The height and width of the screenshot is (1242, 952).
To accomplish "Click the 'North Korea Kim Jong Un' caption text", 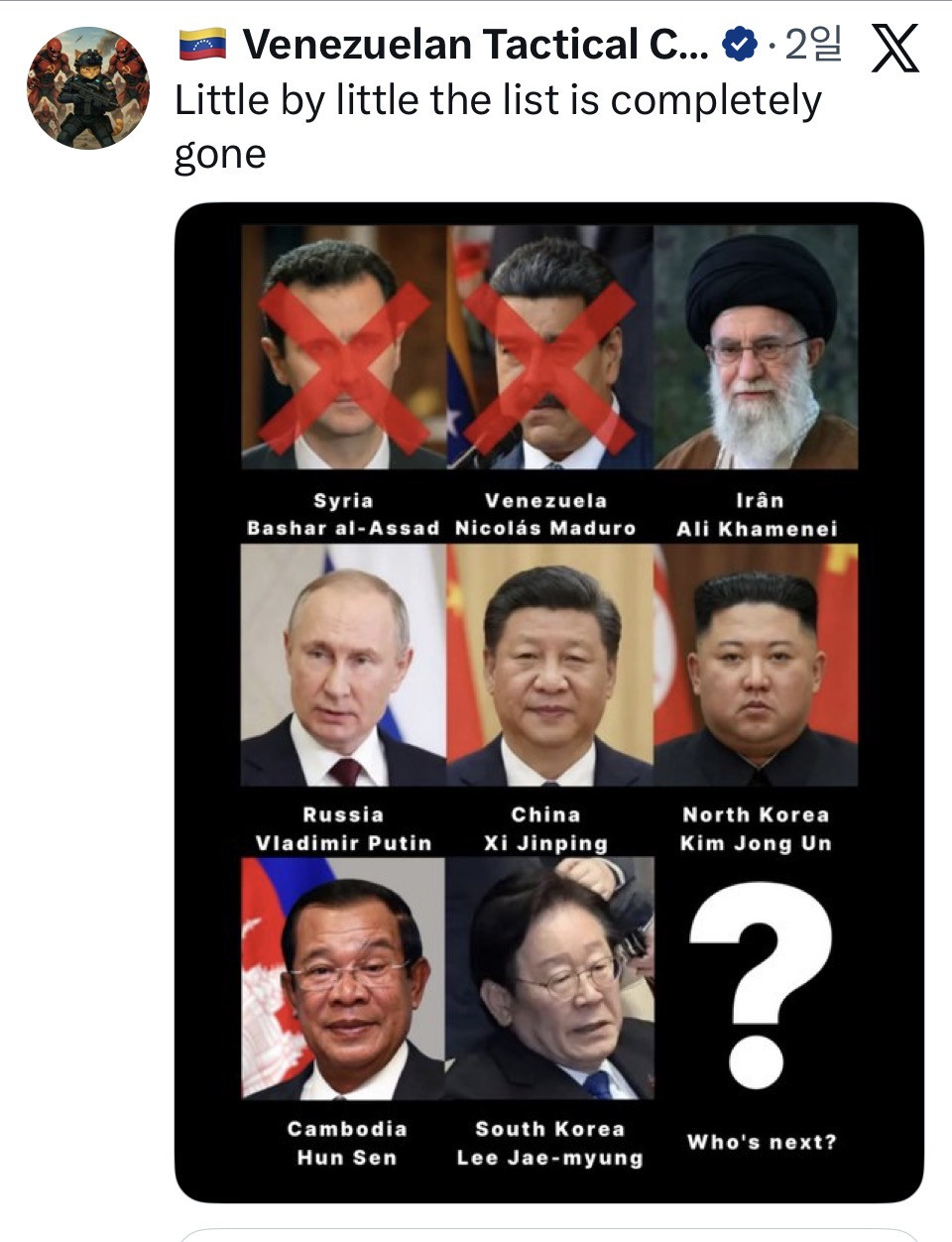I will [756, 829].
